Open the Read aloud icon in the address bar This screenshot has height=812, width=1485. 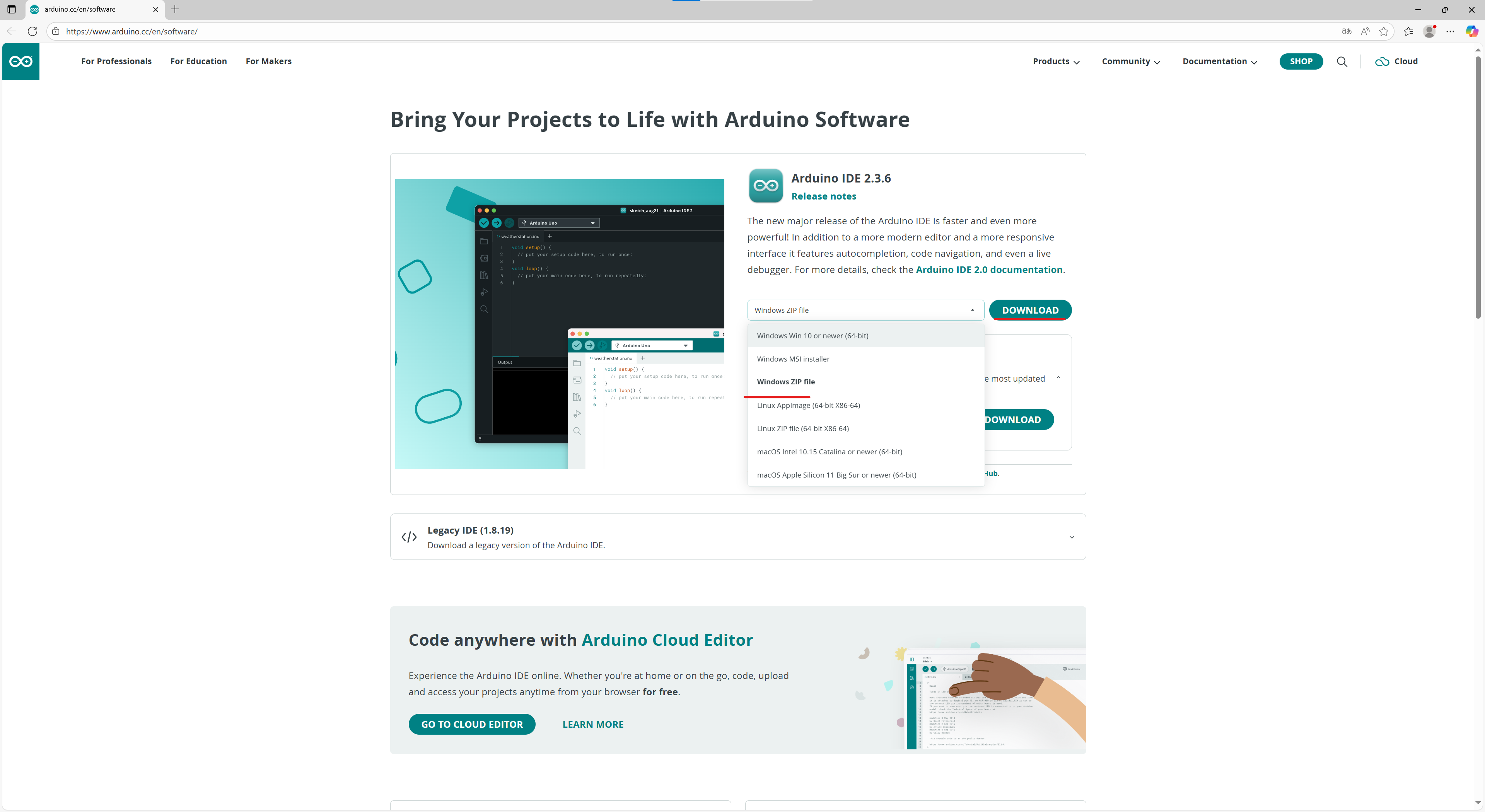click(x=1365, y=31)
